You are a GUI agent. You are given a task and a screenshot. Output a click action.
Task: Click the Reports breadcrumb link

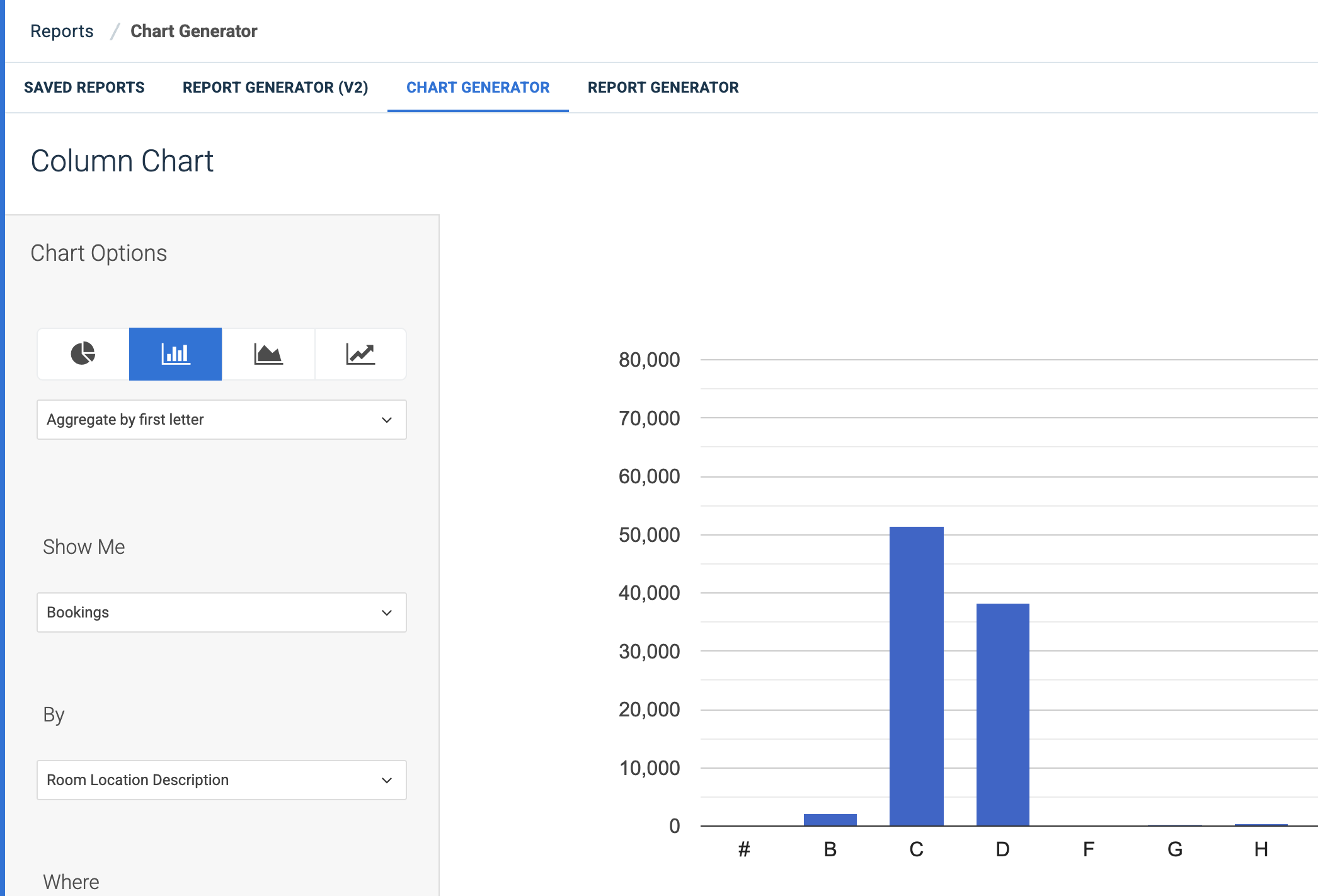[x=62, y=31]
